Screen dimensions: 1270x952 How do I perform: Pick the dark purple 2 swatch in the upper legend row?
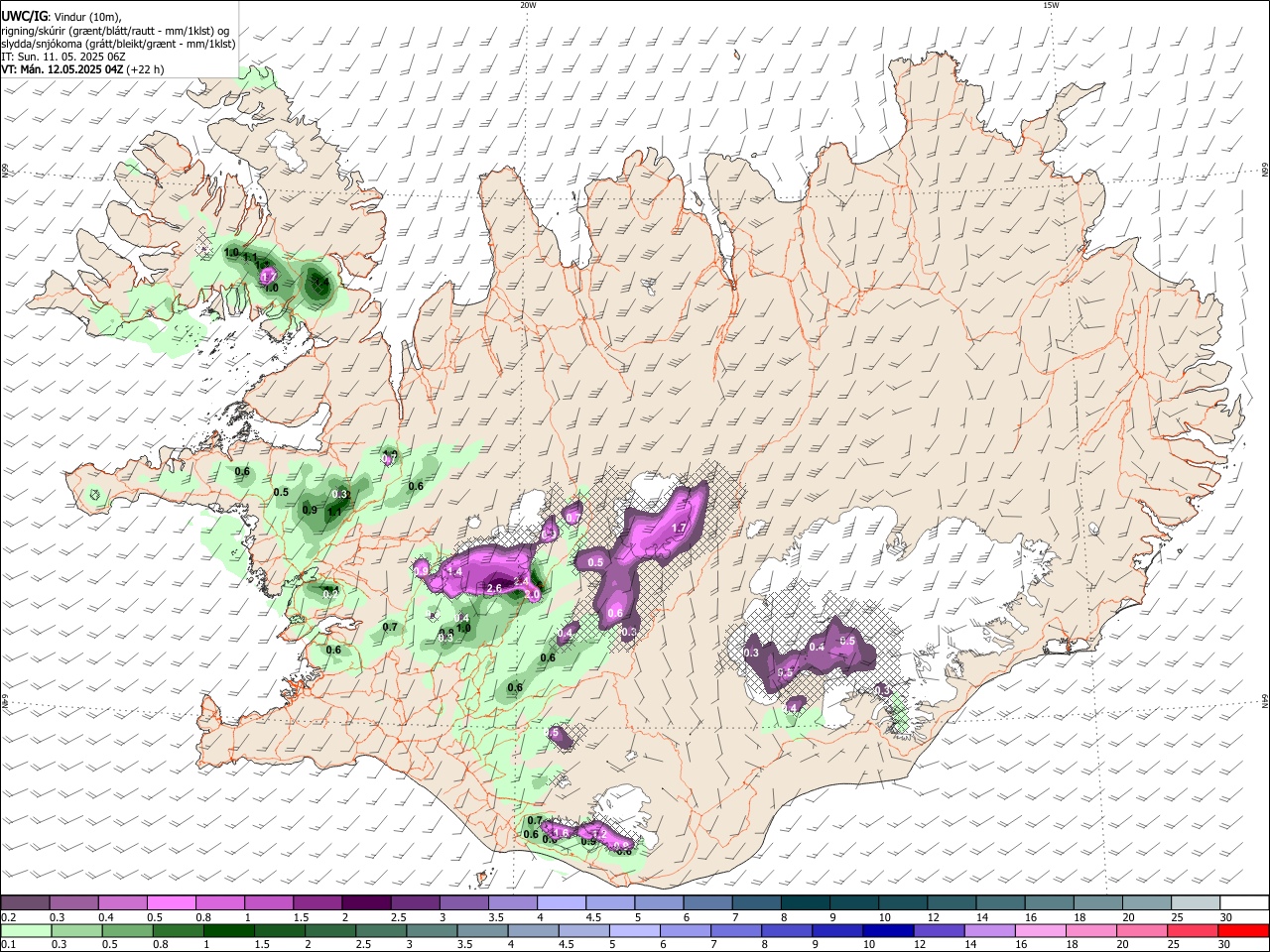[365, 901]
